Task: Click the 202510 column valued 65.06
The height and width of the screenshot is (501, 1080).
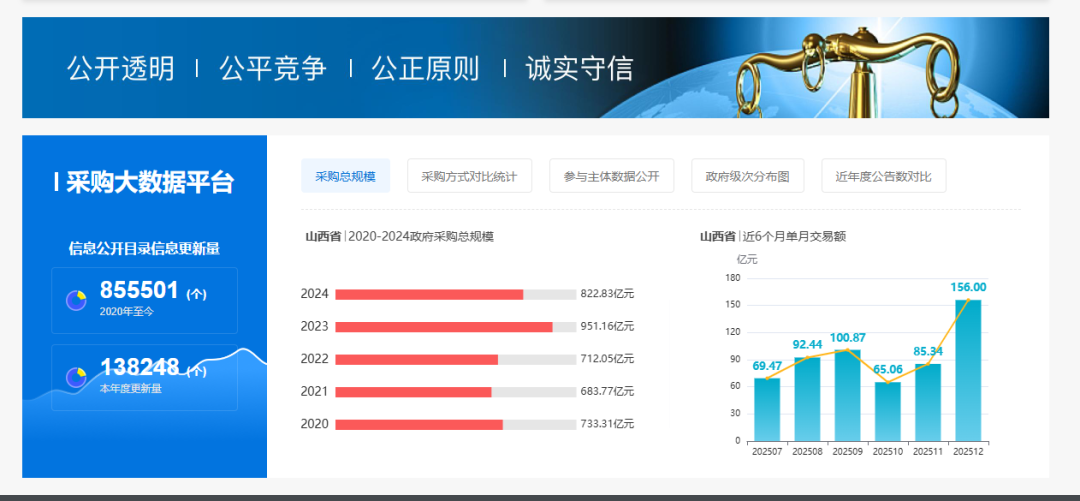Action: (x=887, y=411)
